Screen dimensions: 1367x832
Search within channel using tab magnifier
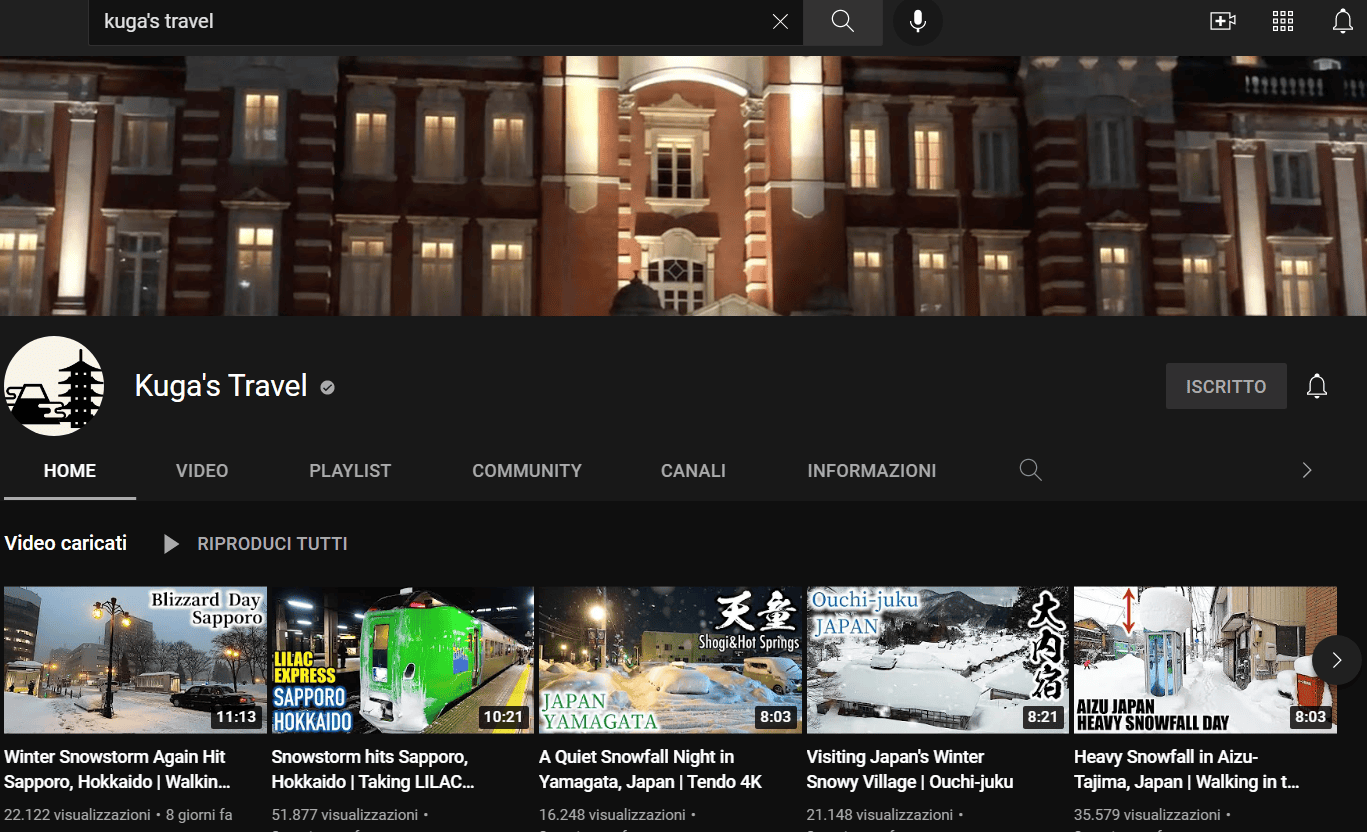[1030, 470]
